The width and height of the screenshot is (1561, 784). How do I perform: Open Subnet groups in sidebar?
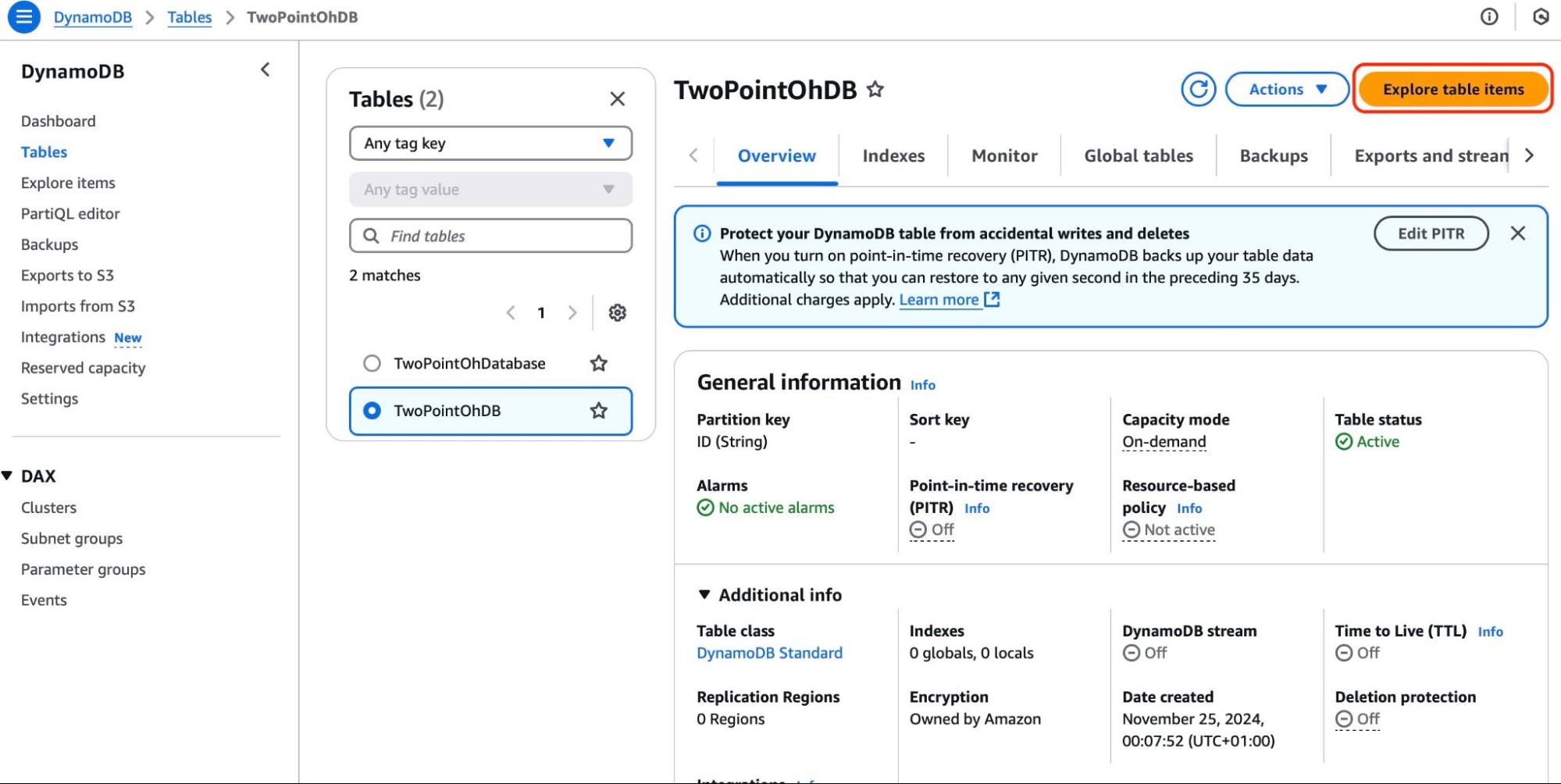(x=72, y=539)
